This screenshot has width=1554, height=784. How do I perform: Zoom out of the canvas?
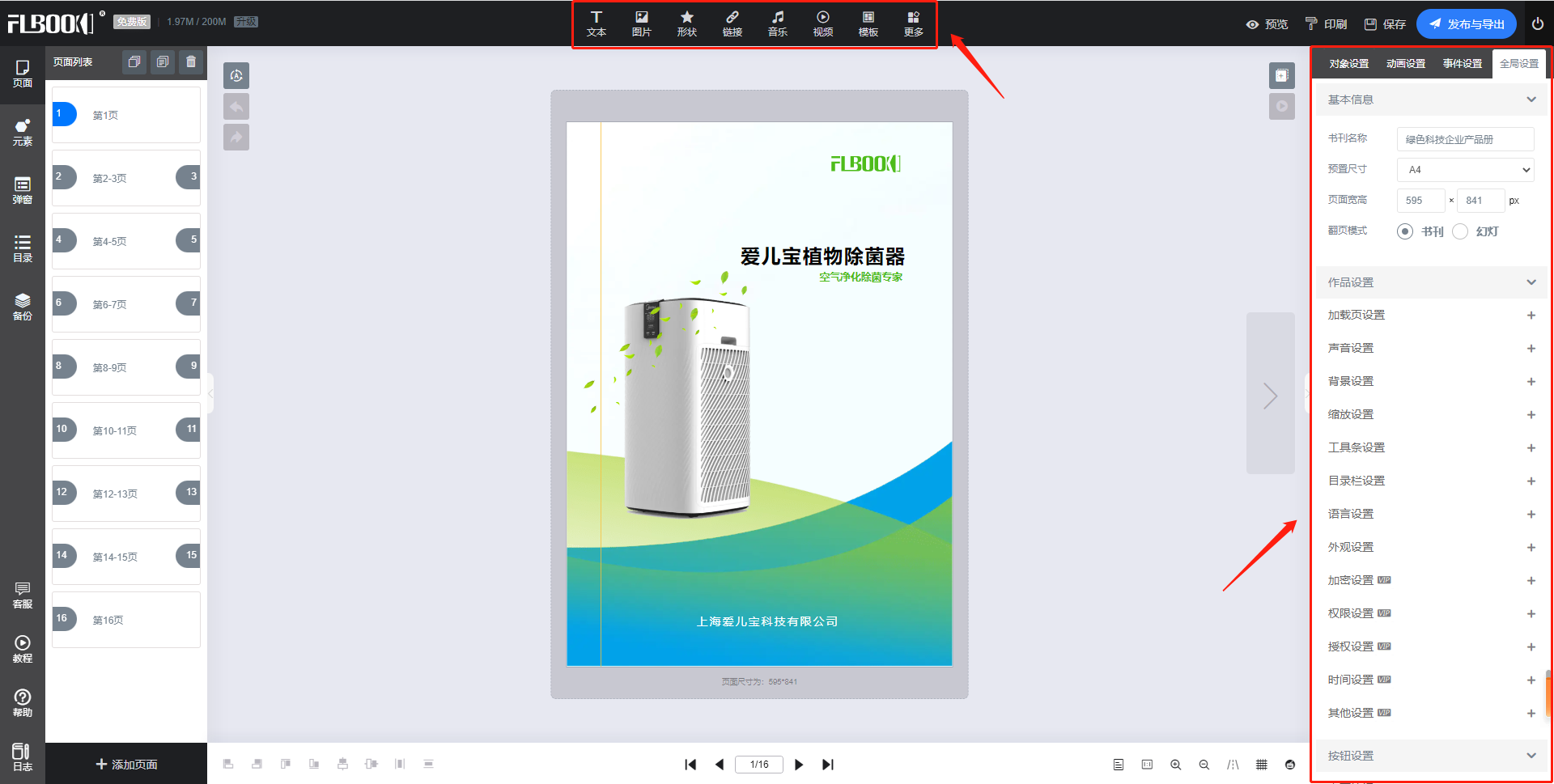click(1204, 765)
